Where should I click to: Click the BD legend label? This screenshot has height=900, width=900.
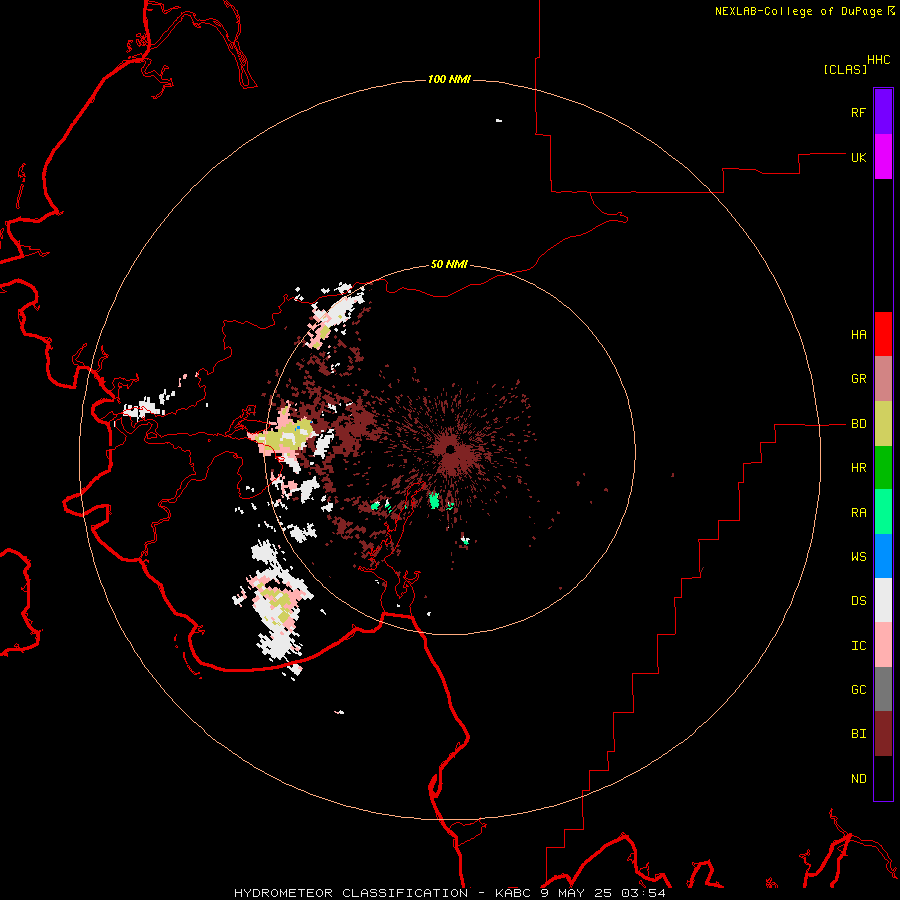858,424
